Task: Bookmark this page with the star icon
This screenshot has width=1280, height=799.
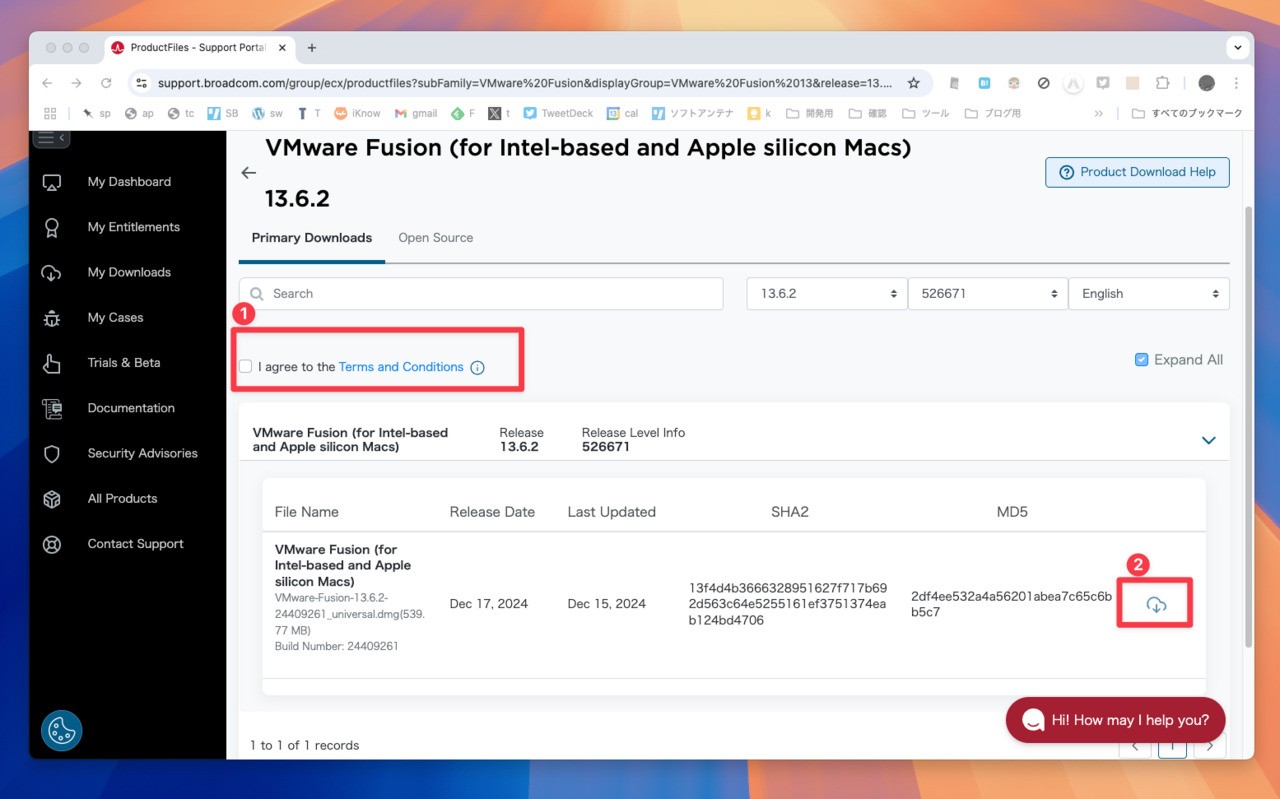Action: (x=913, y=83)
